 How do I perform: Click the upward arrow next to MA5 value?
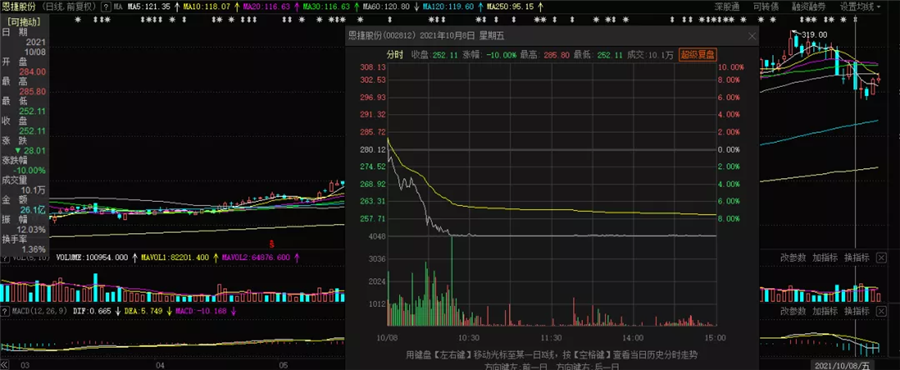tap(176, 7)
